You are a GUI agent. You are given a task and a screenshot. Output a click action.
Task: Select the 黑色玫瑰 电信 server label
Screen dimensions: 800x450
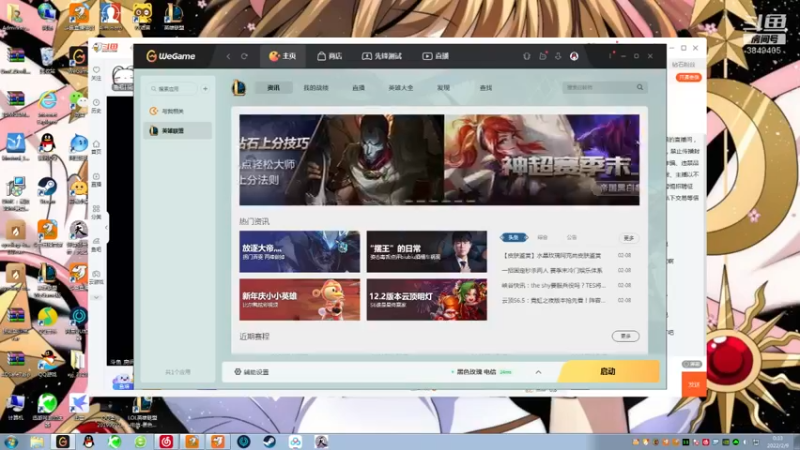[x=476, y=372]
